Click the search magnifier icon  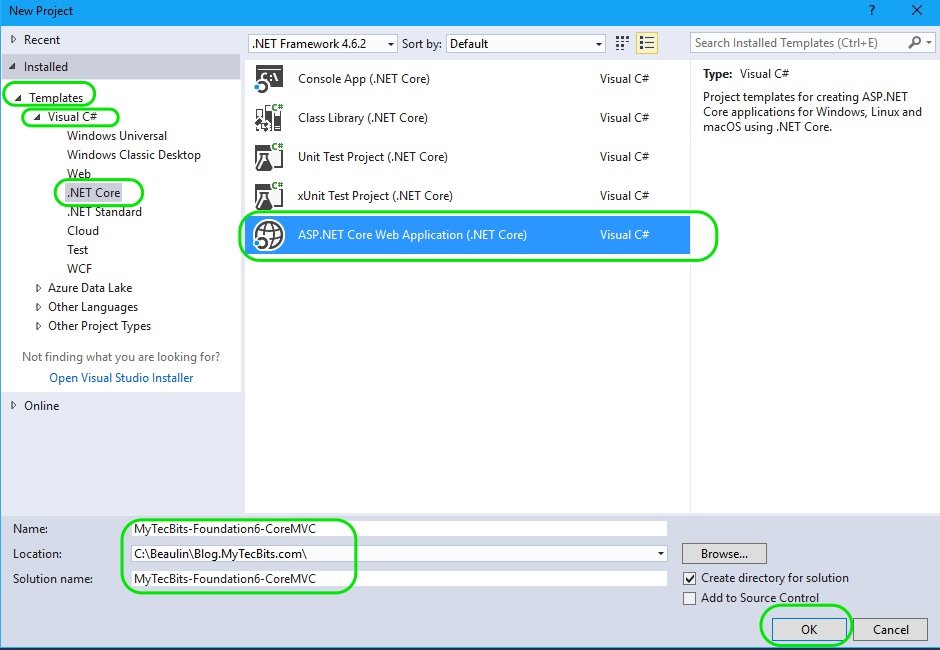(915, 43)
